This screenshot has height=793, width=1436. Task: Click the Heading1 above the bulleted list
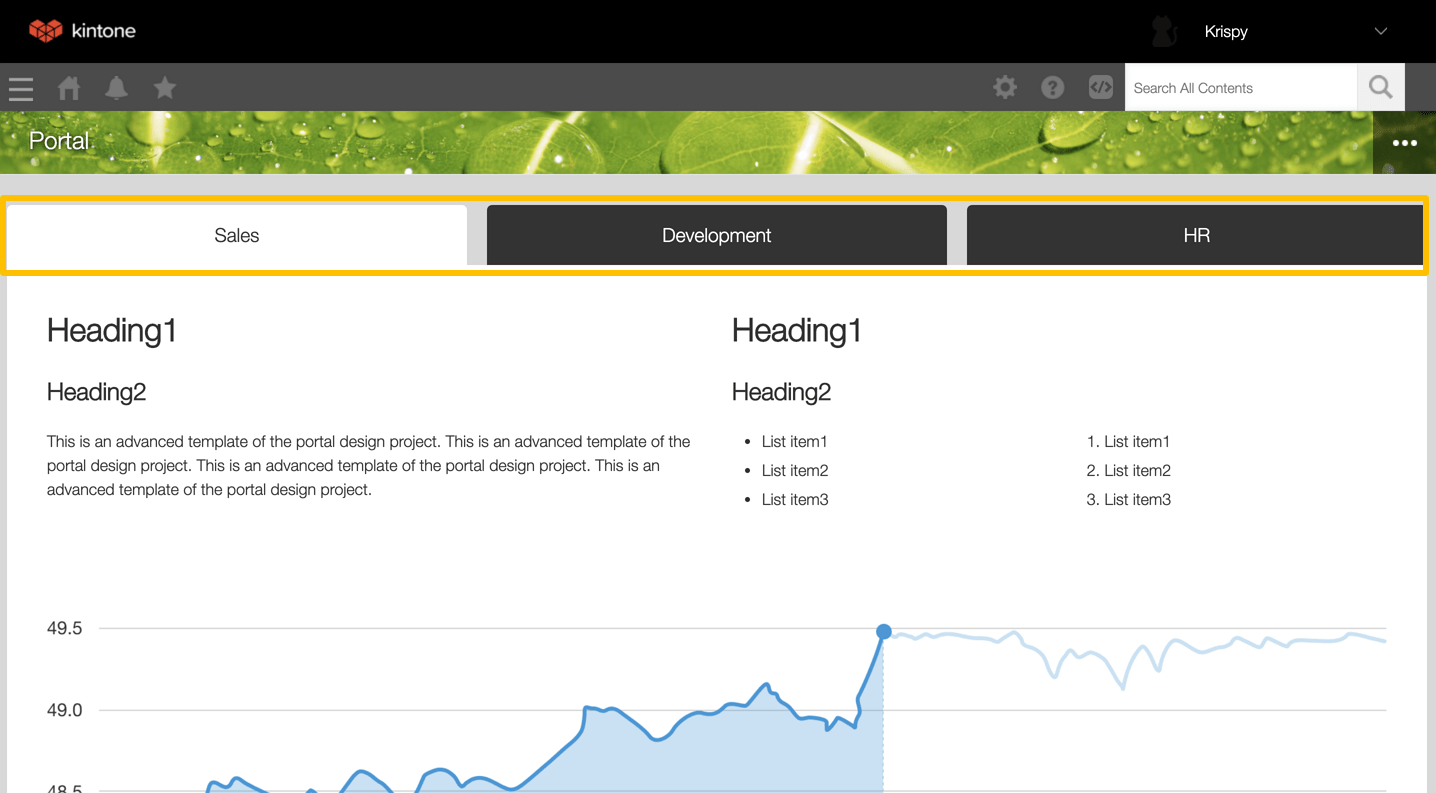797,330
